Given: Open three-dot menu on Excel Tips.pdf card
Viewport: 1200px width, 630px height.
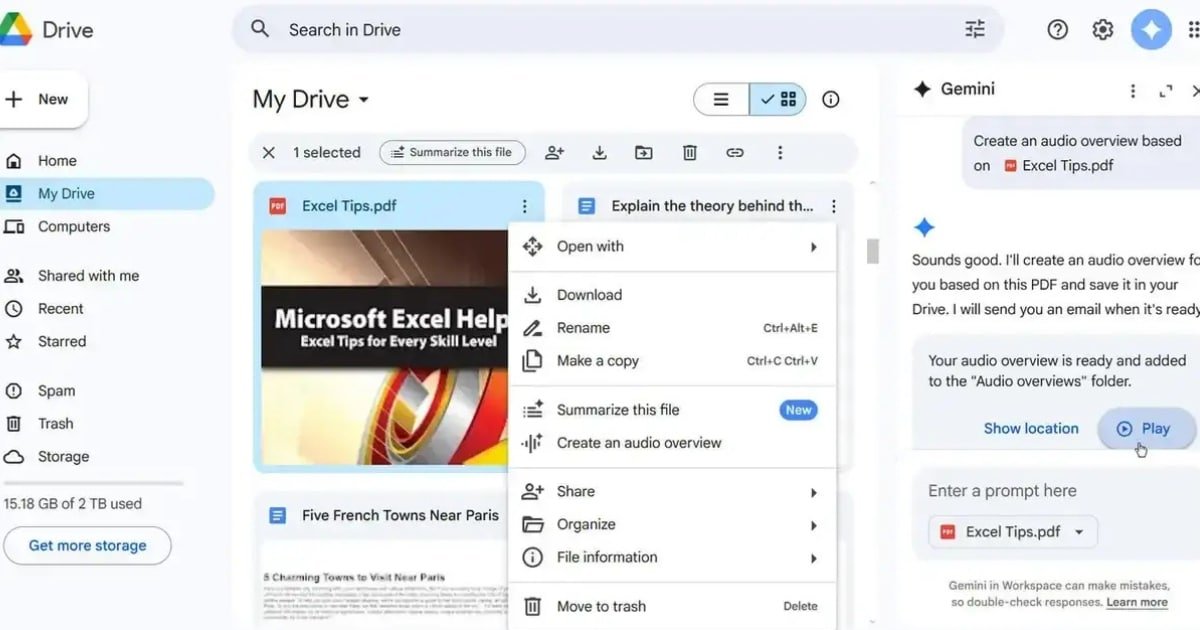Looking at the screenshot, I should (x=524, y=207).
